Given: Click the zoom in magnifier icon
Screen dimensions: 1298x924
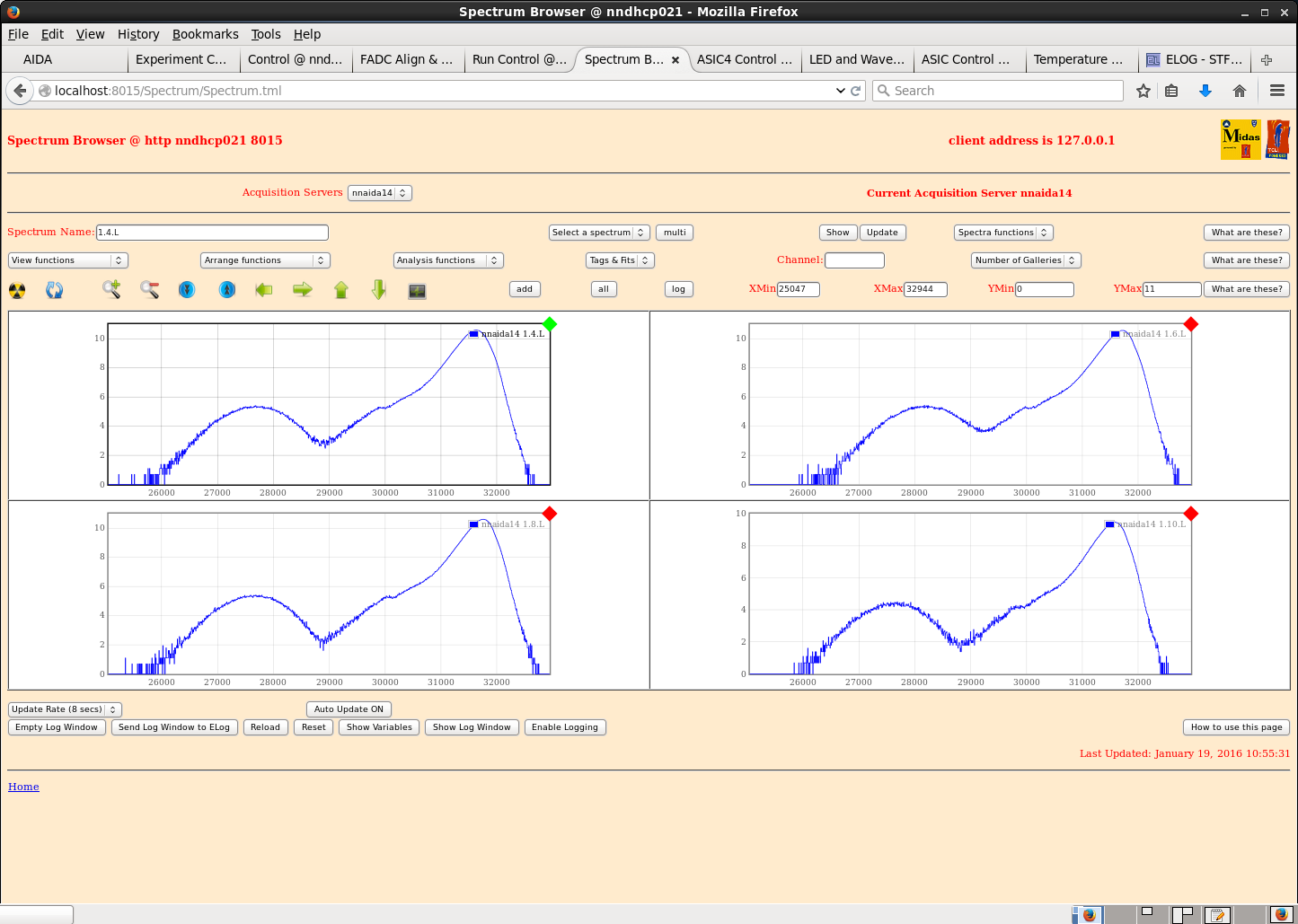Looking at the screenshot, I should point(111,289).
